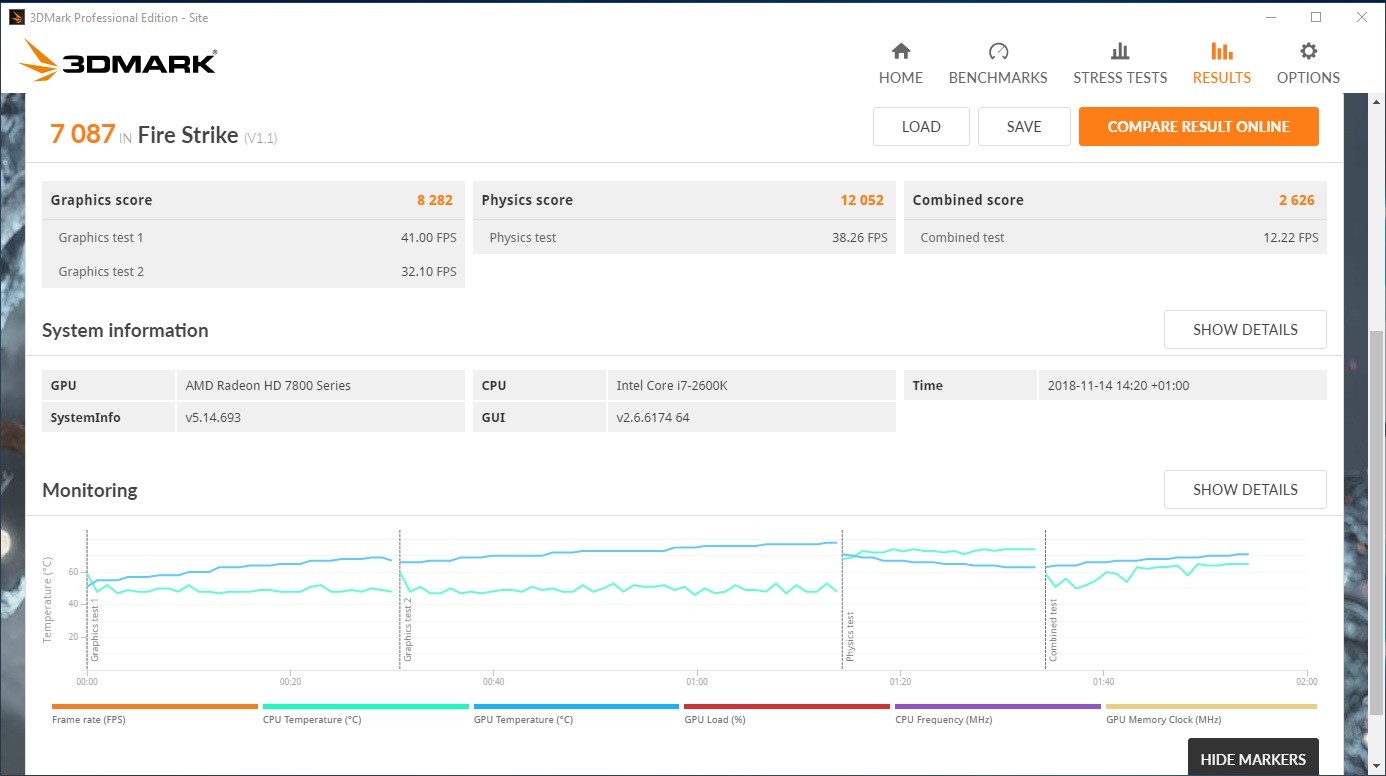
Task: Toggle the CPU Frequency (MHz) legend
Action: click(943, 720)
